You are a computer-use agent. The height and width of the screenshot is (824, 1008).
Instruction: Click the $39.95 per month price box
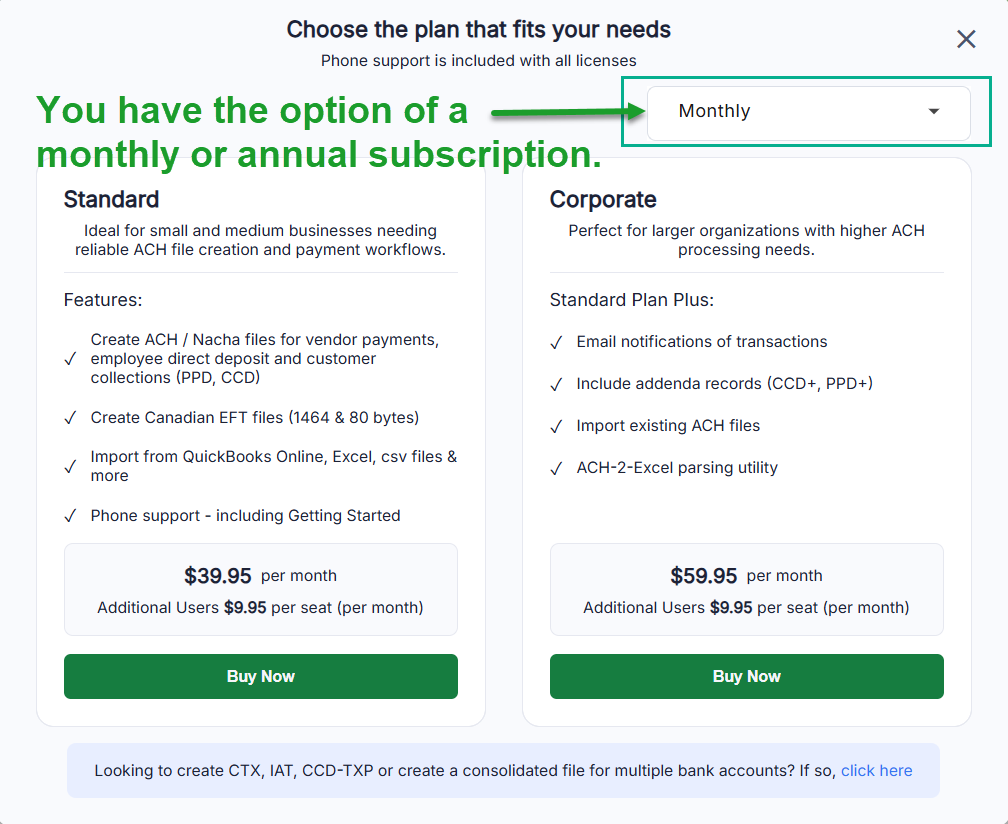[261, 589]
